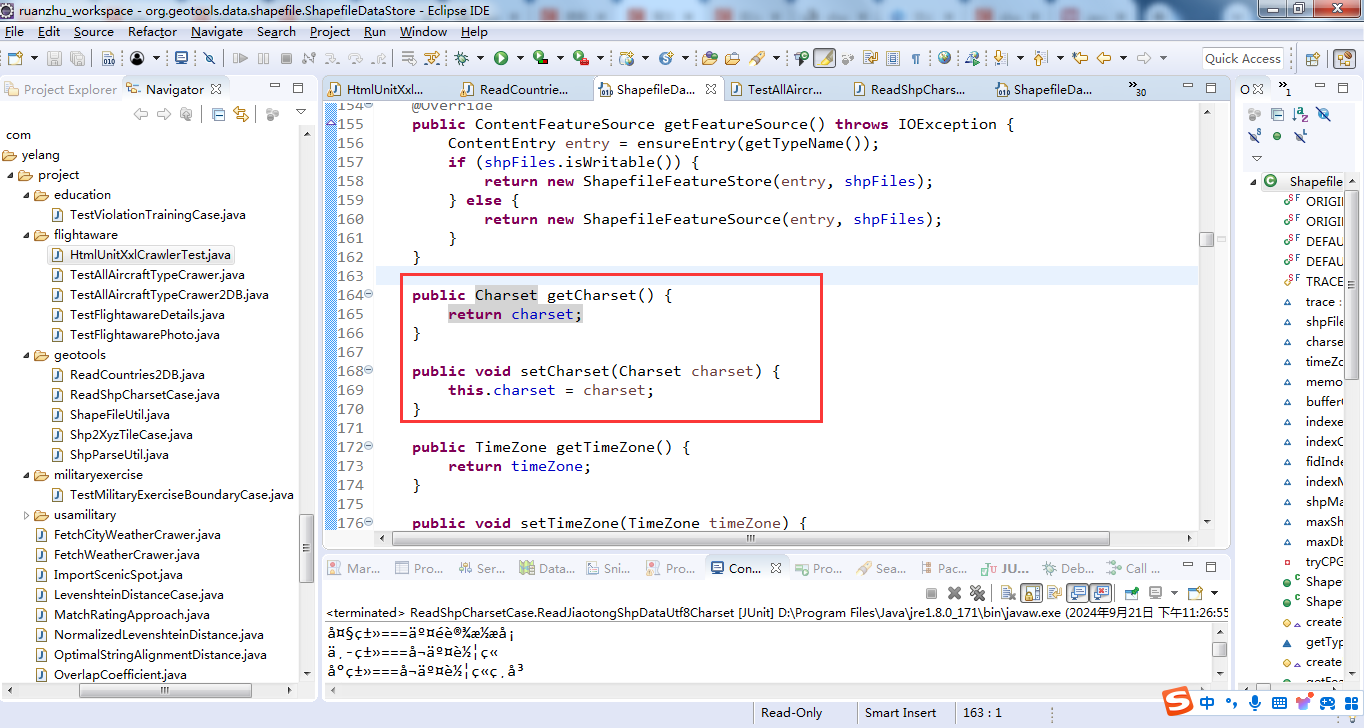
Task: Click the Remove All Terminated Launches icon
Action: click(976, 593)
